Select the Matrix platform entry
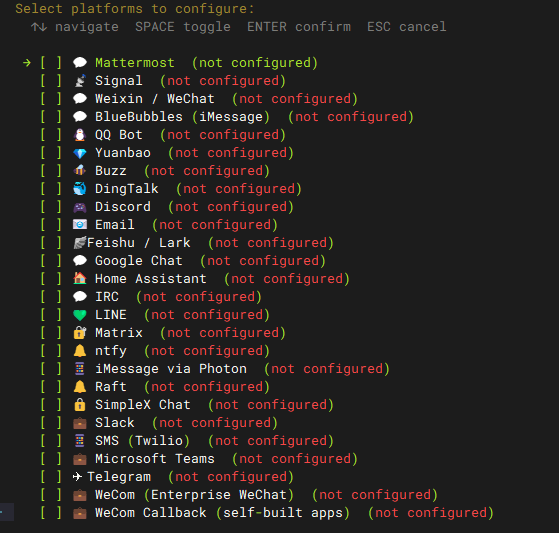559x533 pixels. 163,333
